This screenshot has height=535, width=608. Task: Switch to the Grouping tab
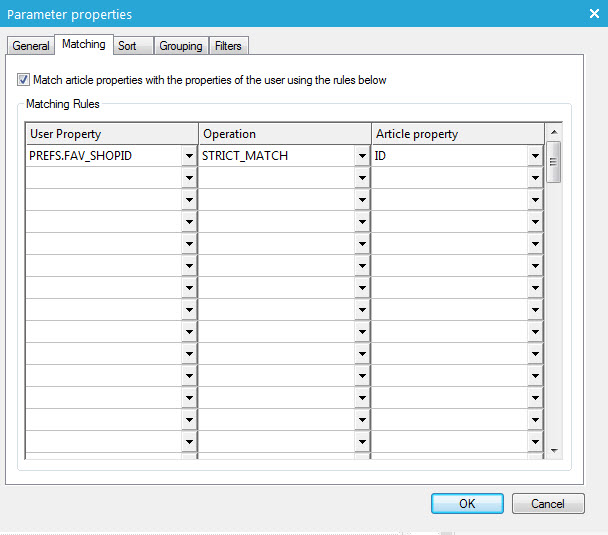181,46
